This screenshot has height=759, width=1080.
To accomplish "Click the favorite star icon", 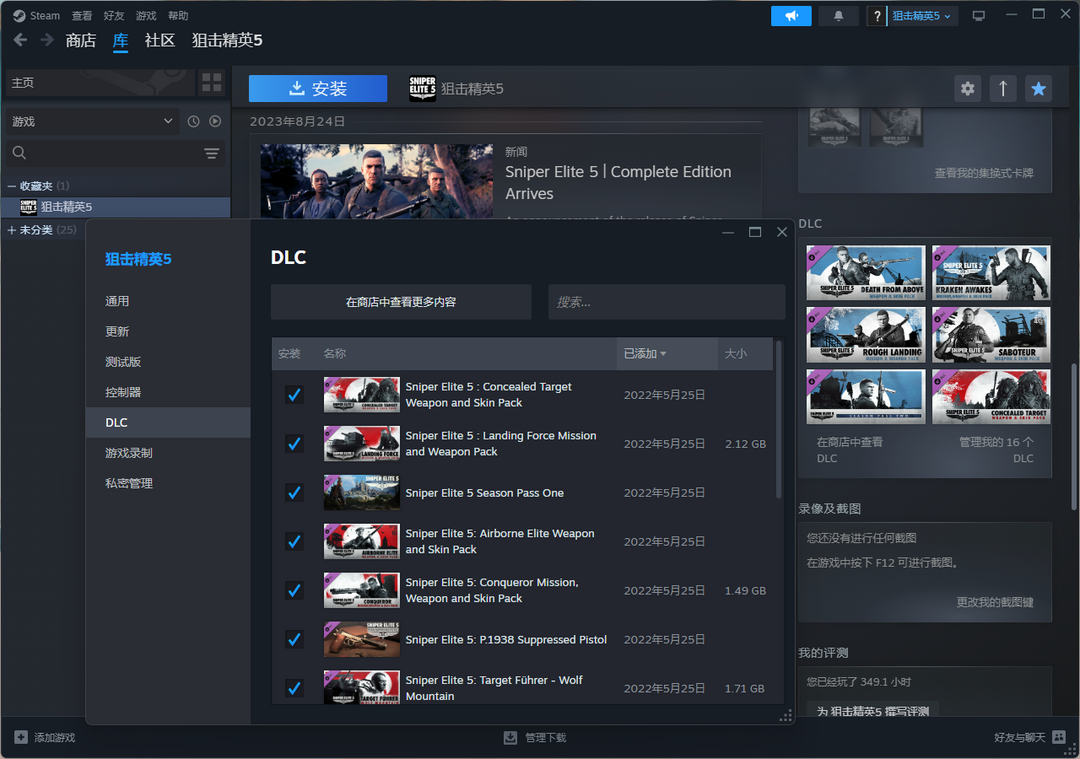I will click(x=1038, y=89).
